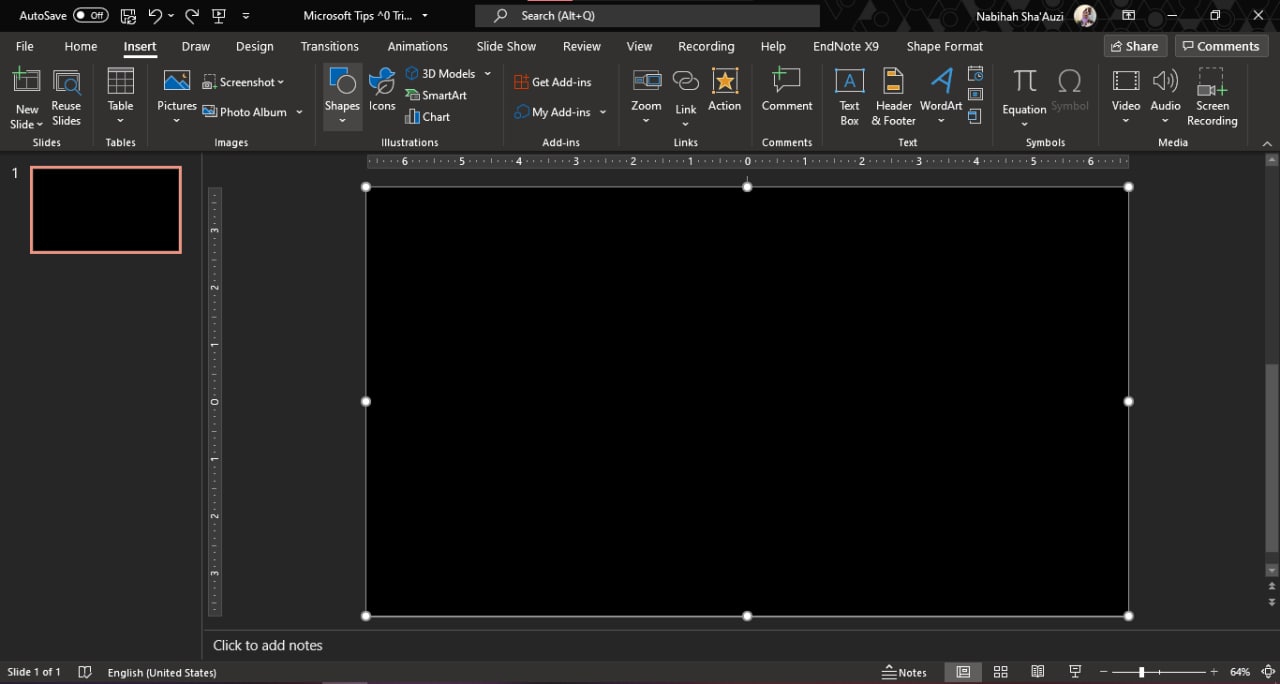Toggle the AutoSave switch

[x=91, y=16]
